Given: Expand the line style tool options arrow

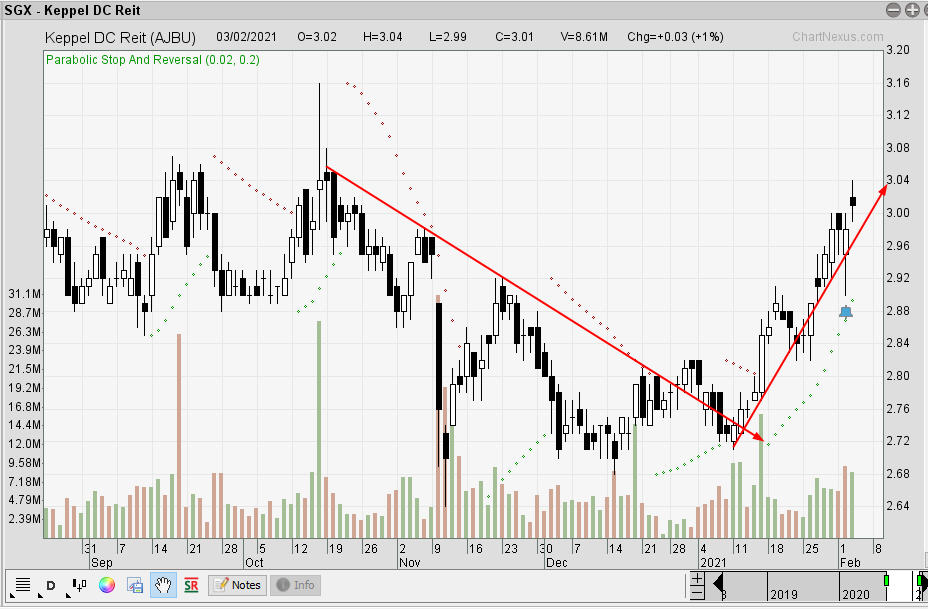Looking at the screenshot, I should (11, 596).
